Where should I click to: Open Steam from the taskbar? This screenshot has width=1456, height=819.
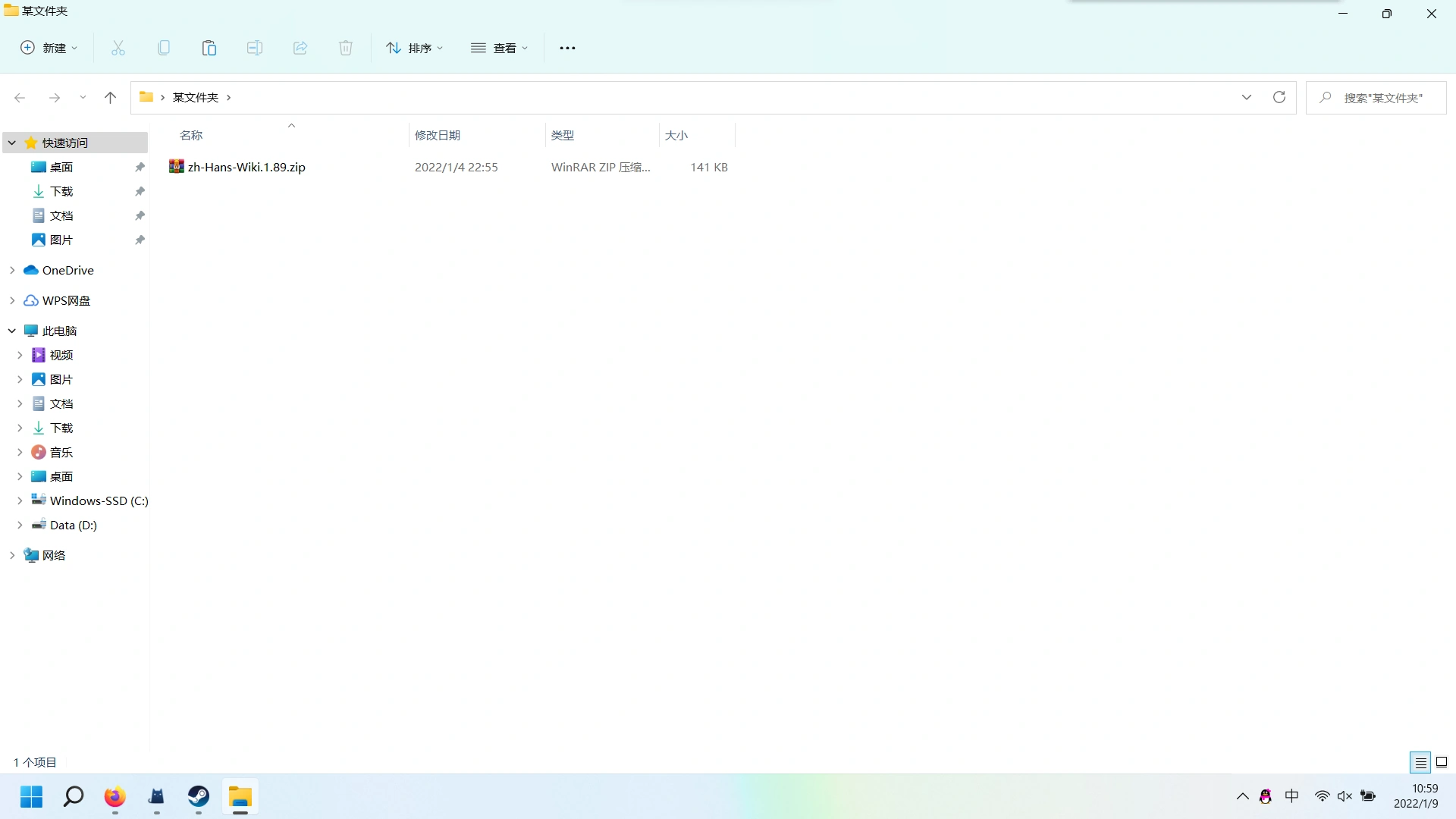pyautogui.click(x=199, y=797)
